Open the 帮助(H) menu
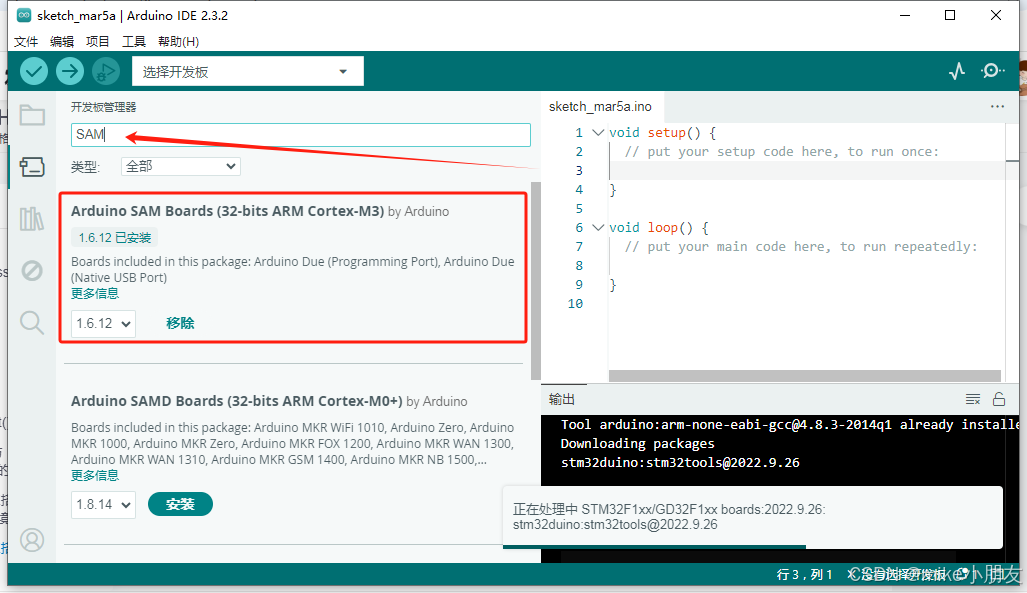The width and height of the screenshot is (1027, 593). pyautogui.click(x=178, y=41)
